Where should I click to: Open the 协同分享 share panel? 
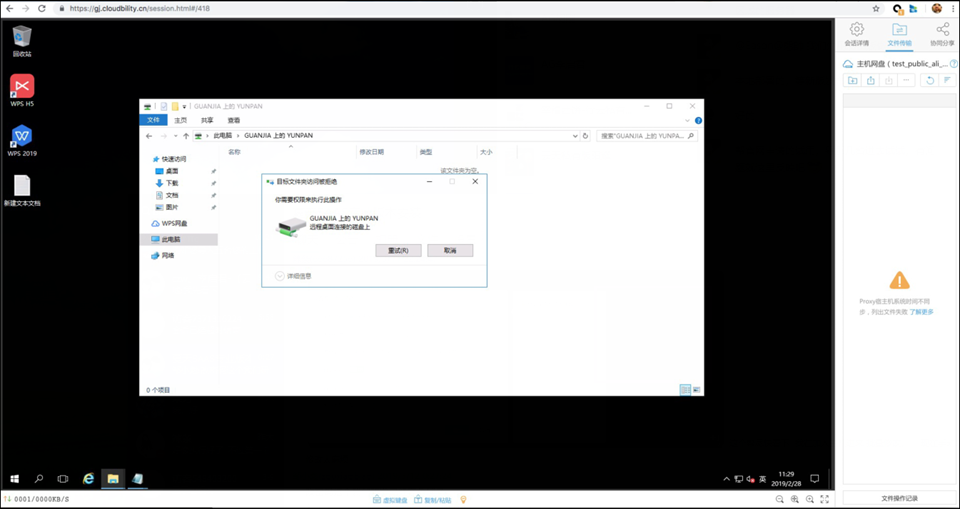point(942,34)
